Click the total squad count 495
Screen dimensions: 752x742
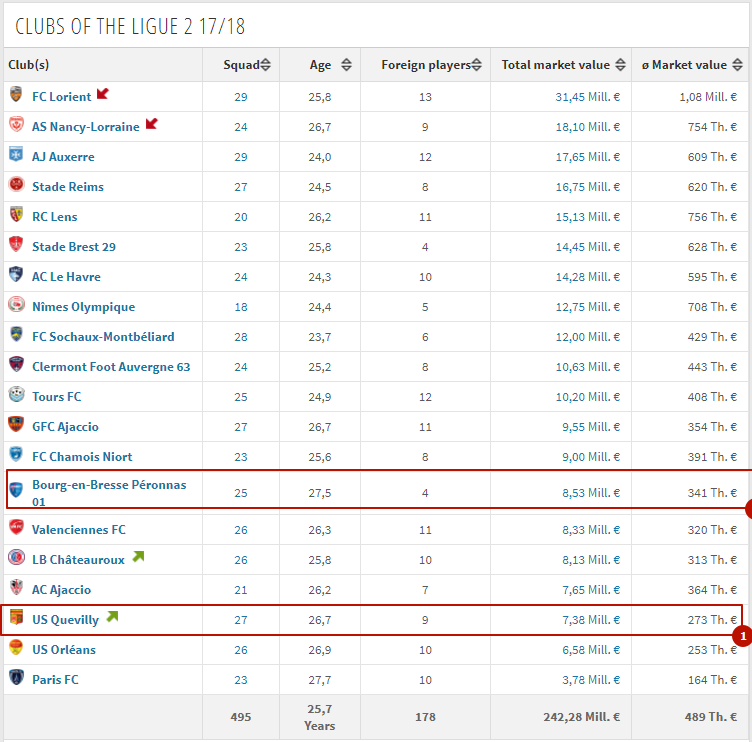tap(241, 717)
